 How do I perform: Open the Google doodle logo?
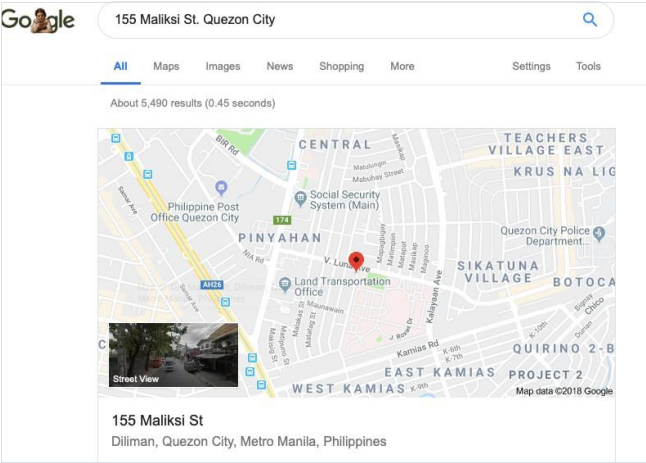point(38,20)
